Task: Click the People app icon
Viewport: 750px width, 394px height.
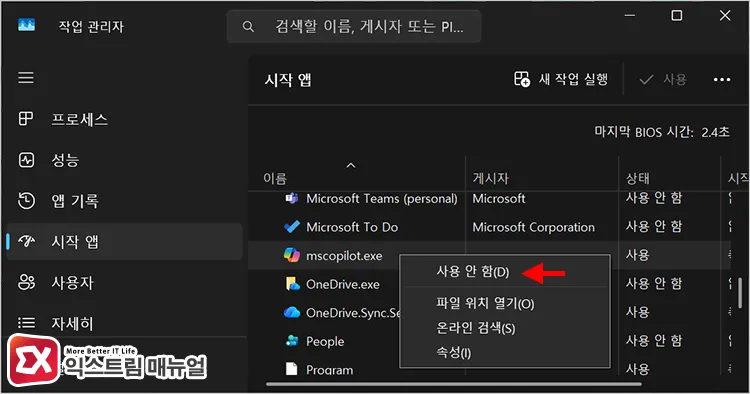Action: pyautogui.click(x=292, y=341)
